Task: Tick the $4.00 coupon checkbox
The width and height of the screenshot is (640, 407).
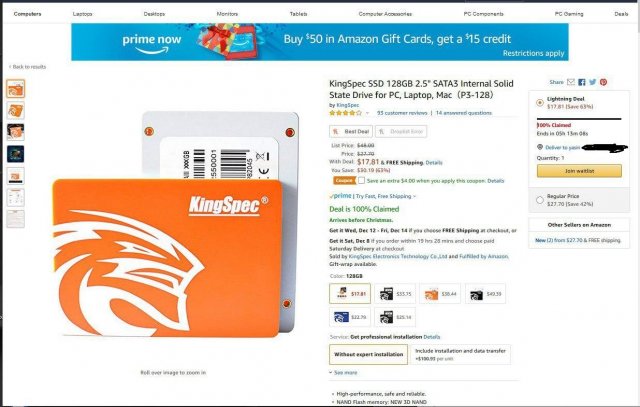Action: (x=361, y=180)
